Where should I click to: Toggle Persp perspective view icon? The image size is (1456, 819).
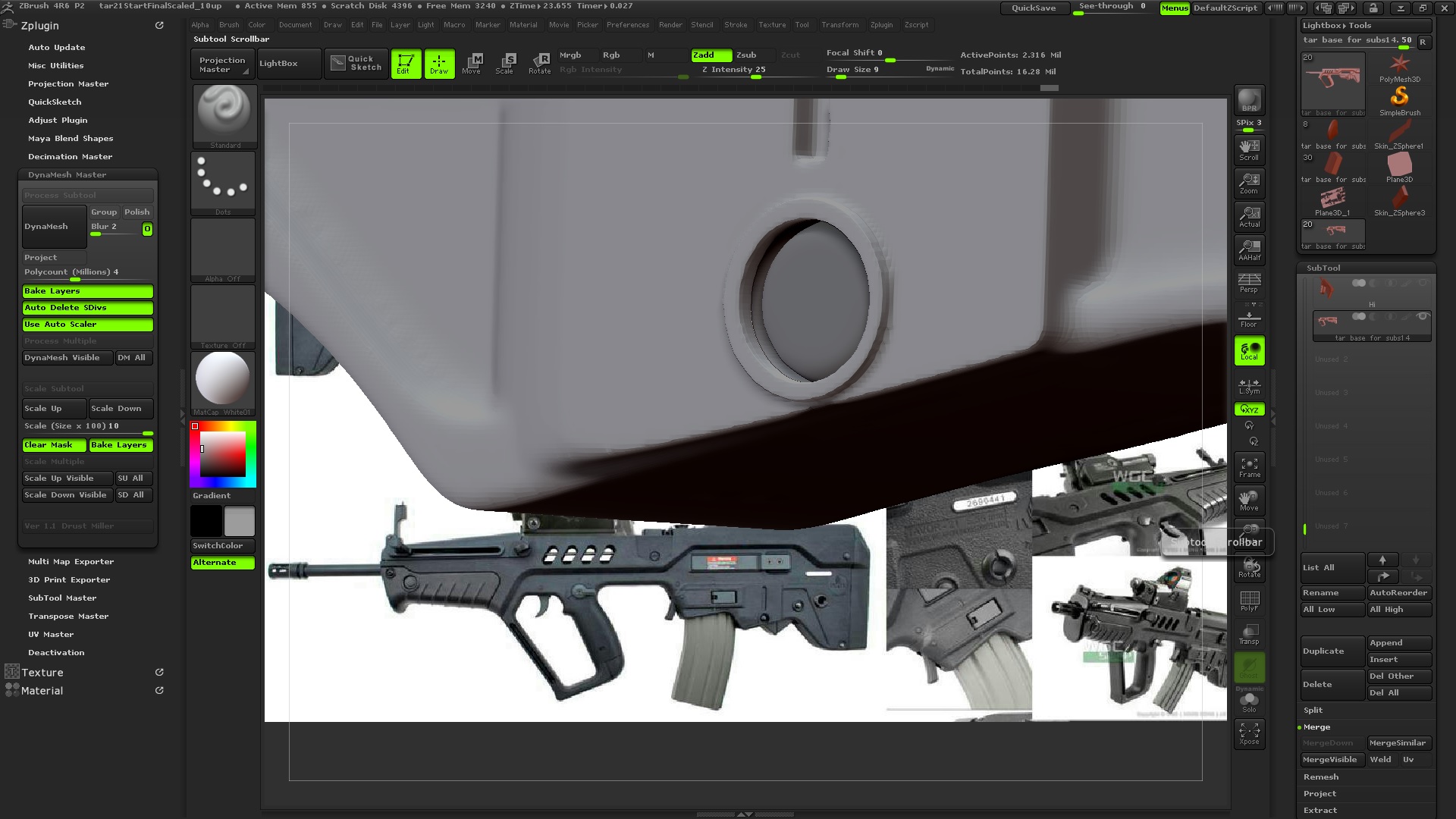(1249, 282)
